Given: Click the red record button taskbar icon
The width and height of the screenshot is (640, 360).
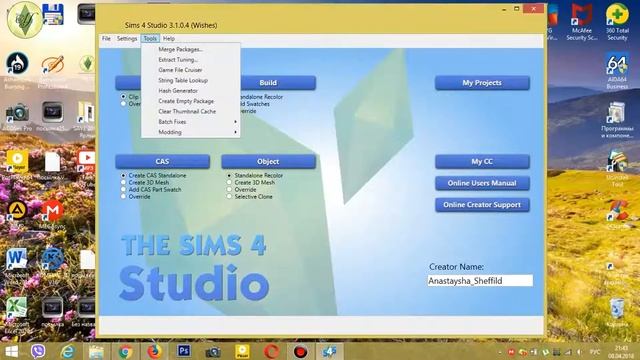Looking at the screenshot, I should click(300, 351).
